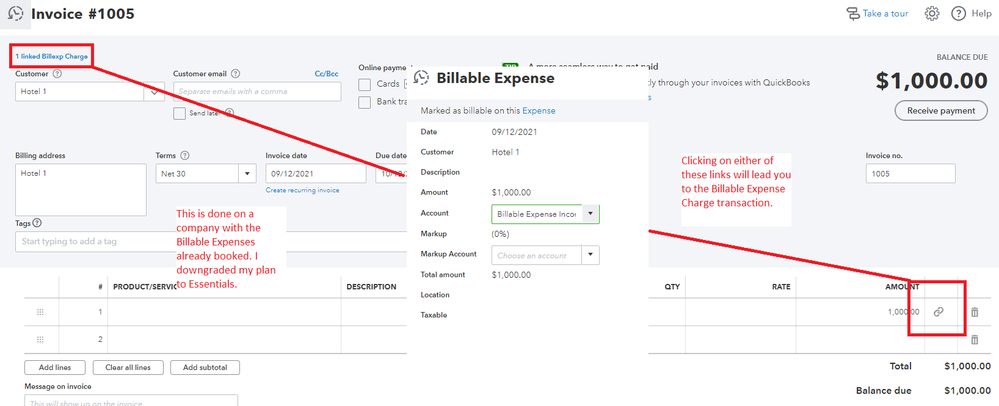Open the Expense link in Billable Expense panel

(x=539, y=110)
